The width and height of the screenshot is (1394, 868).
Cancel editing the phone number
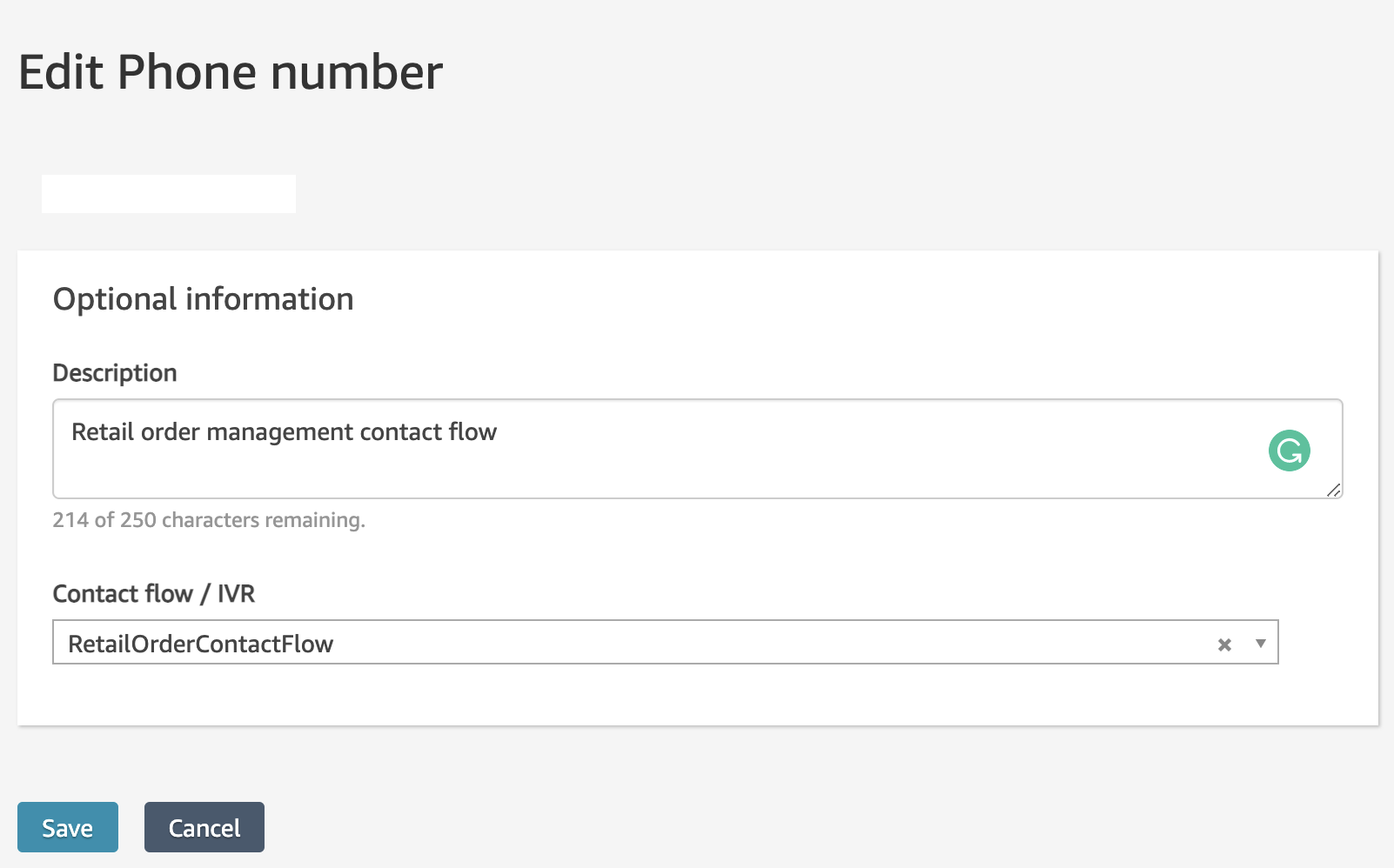(x=204, y=827)
